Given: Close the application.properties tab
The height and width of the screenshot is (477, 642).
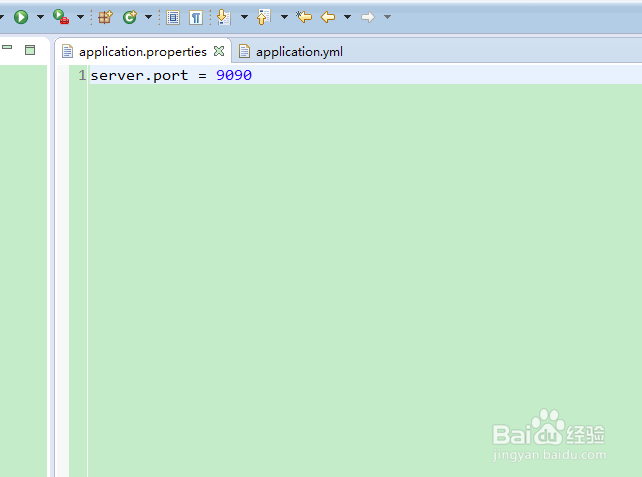Looking at the screenshot, I should (219, 51).
